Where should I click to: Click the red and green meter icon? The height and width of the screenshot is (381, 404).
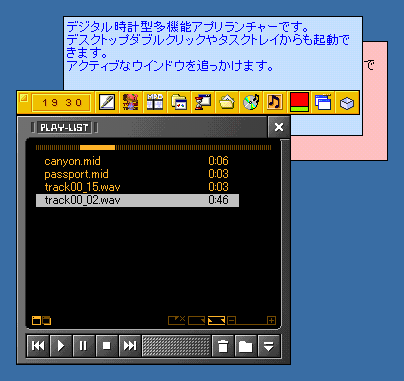pyautogui.click(x=299, y=102)
